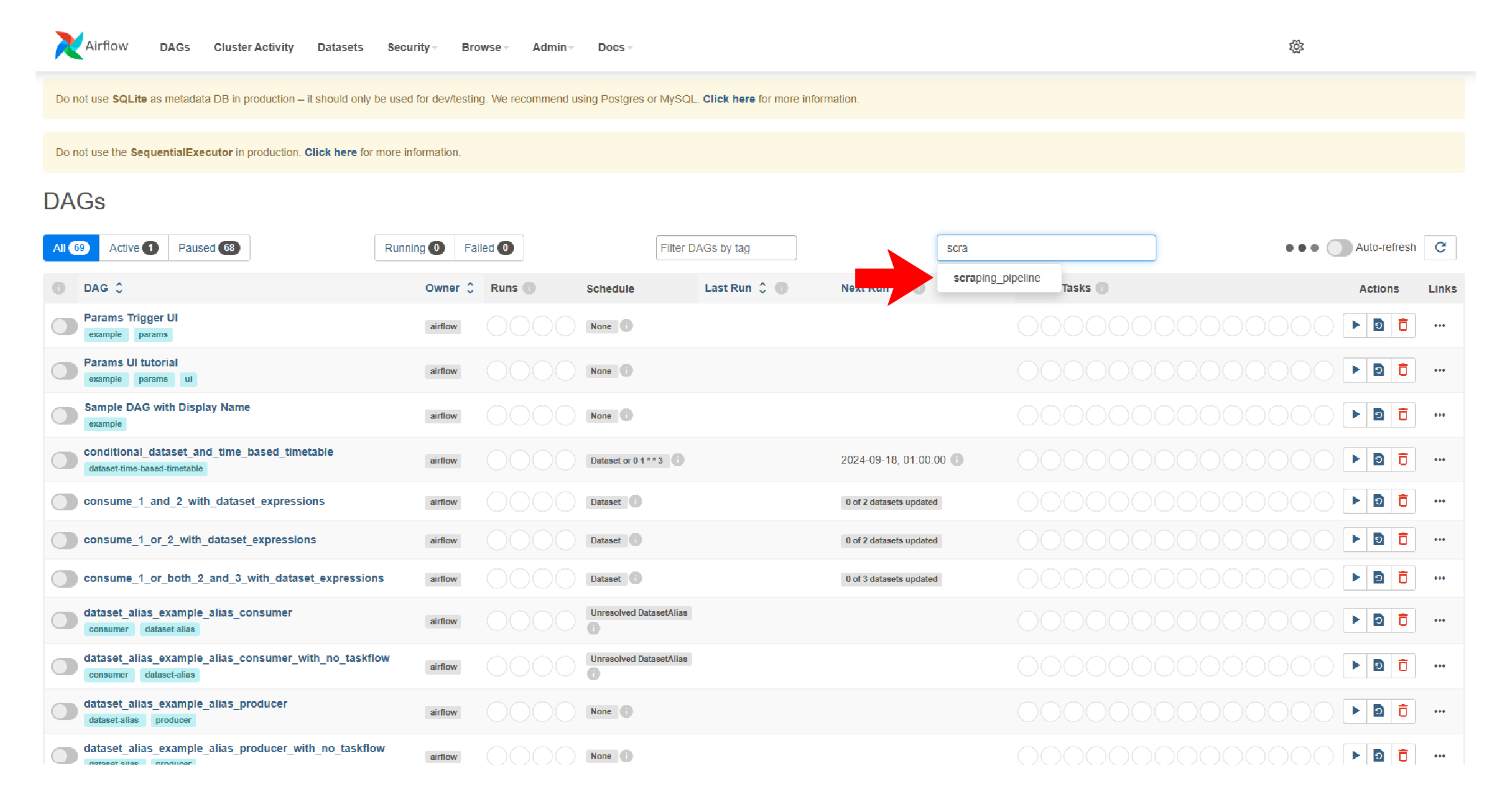Click the trigger run icon for conditional_dataset_and_time_based_timetable
Image resolution: width=1512 pixels, height=797 pixels.
[1356, 460]
